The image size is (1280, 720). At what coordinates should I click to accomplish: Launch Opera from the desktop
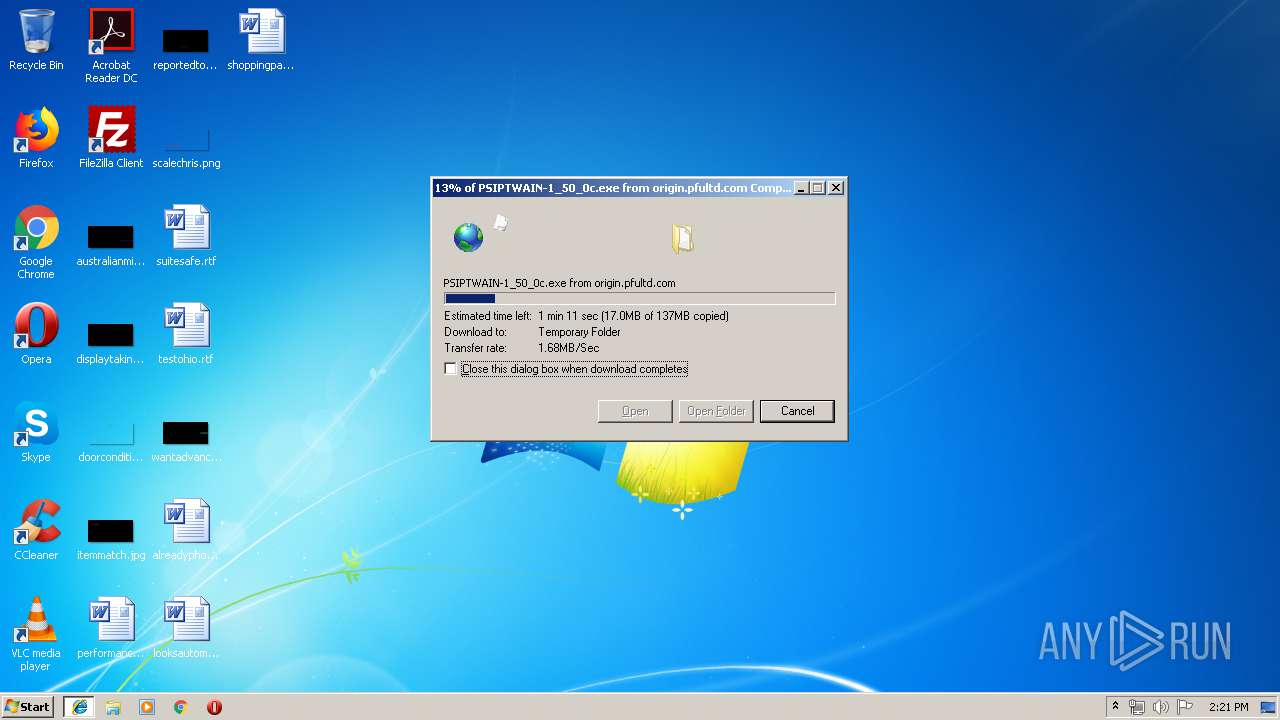36,334
